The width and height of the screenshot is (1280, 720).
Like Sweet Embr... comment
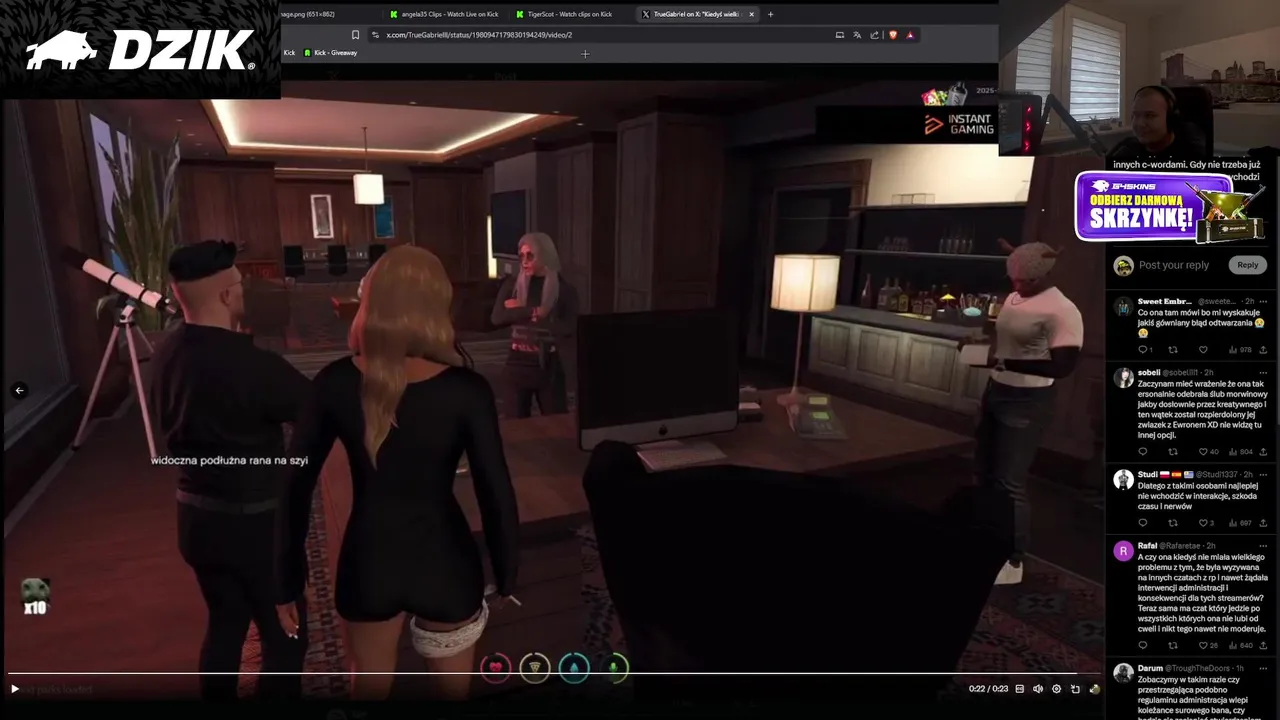coord(1203,350)
